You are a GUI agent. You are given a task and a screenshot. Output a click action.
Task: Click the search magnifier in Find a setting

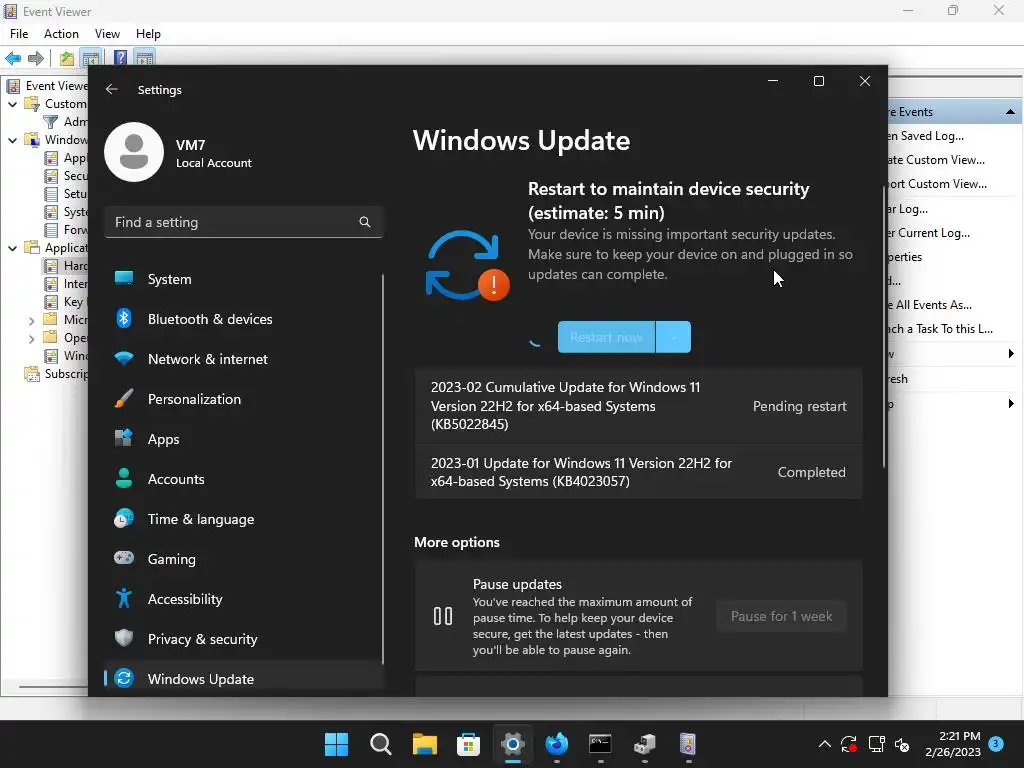pyautogui.click(x=364, y=222)
